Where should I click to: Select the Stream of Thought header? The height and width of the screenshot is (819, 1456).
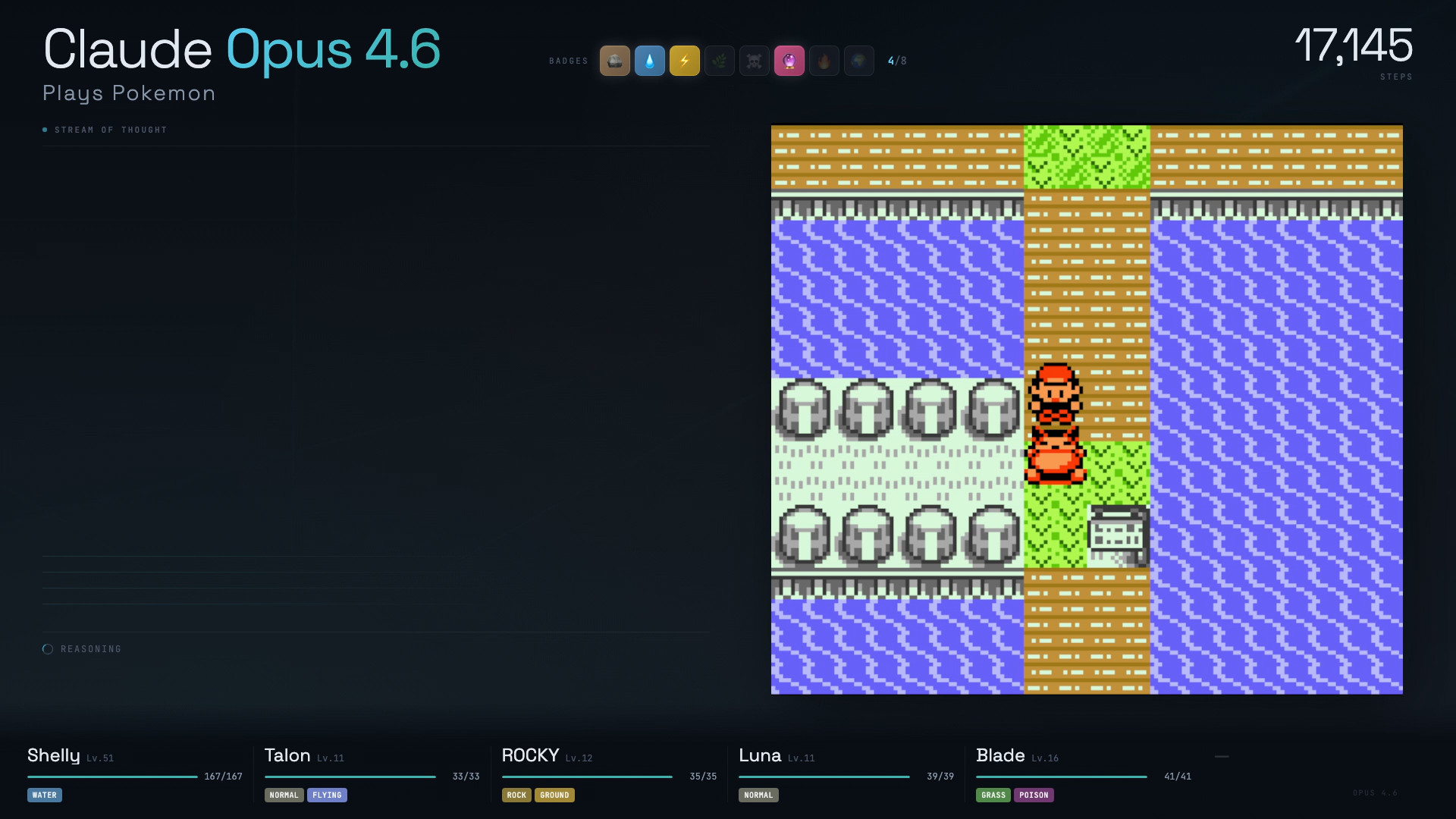110,130
